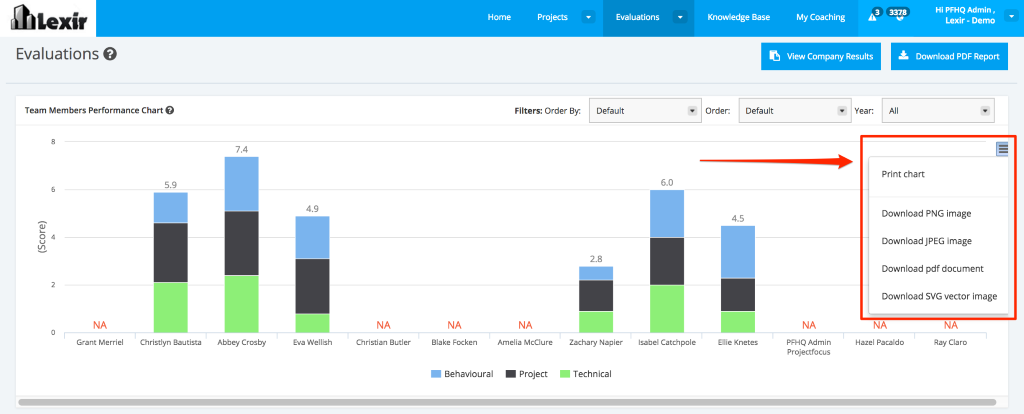Open the Order filter dropdown
Screen dimensions: 1024x414
795,110
